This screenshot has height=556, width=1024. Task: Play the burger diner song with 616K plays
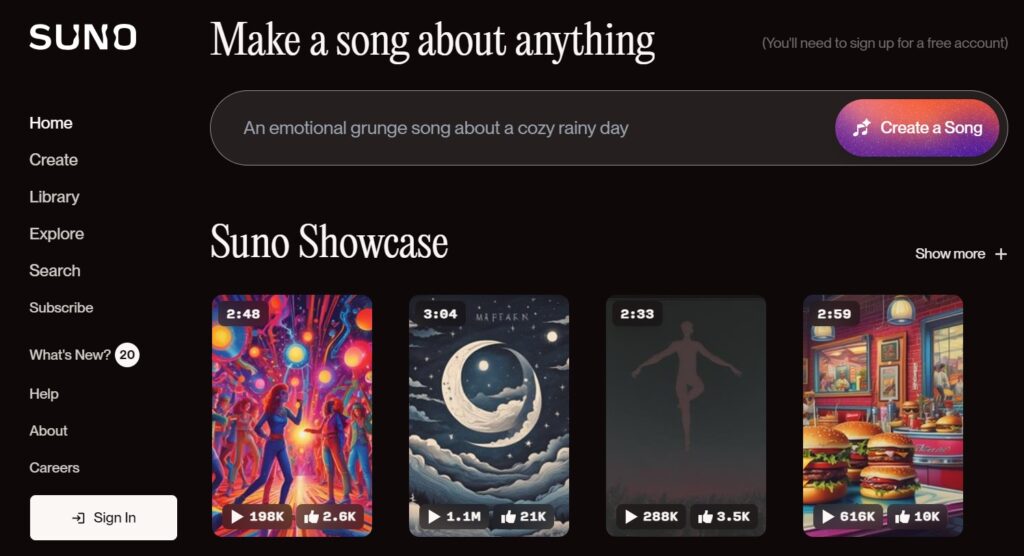828,516
